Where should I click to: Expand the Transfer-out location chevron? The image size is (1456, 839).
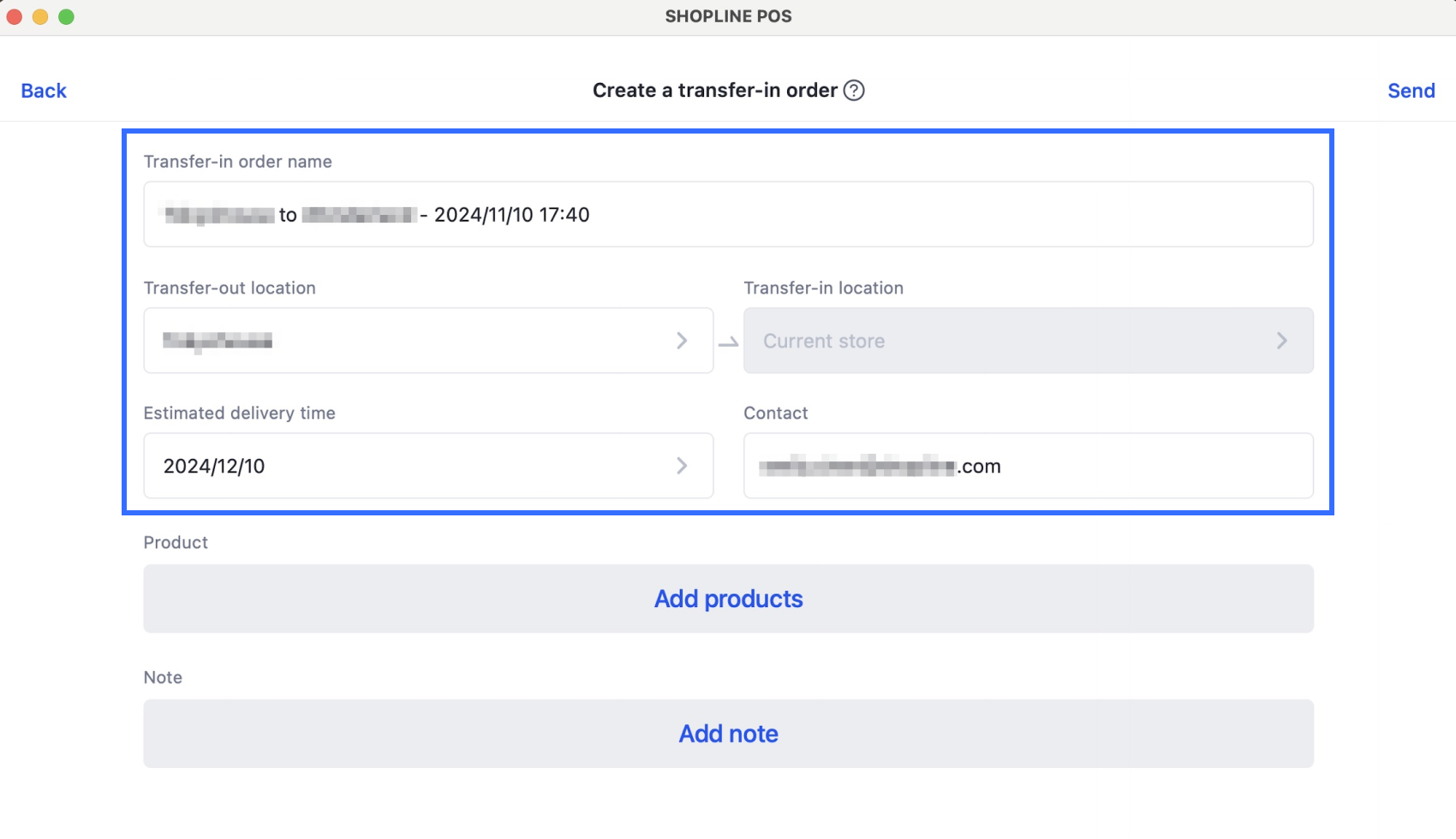tap(682, 341)
